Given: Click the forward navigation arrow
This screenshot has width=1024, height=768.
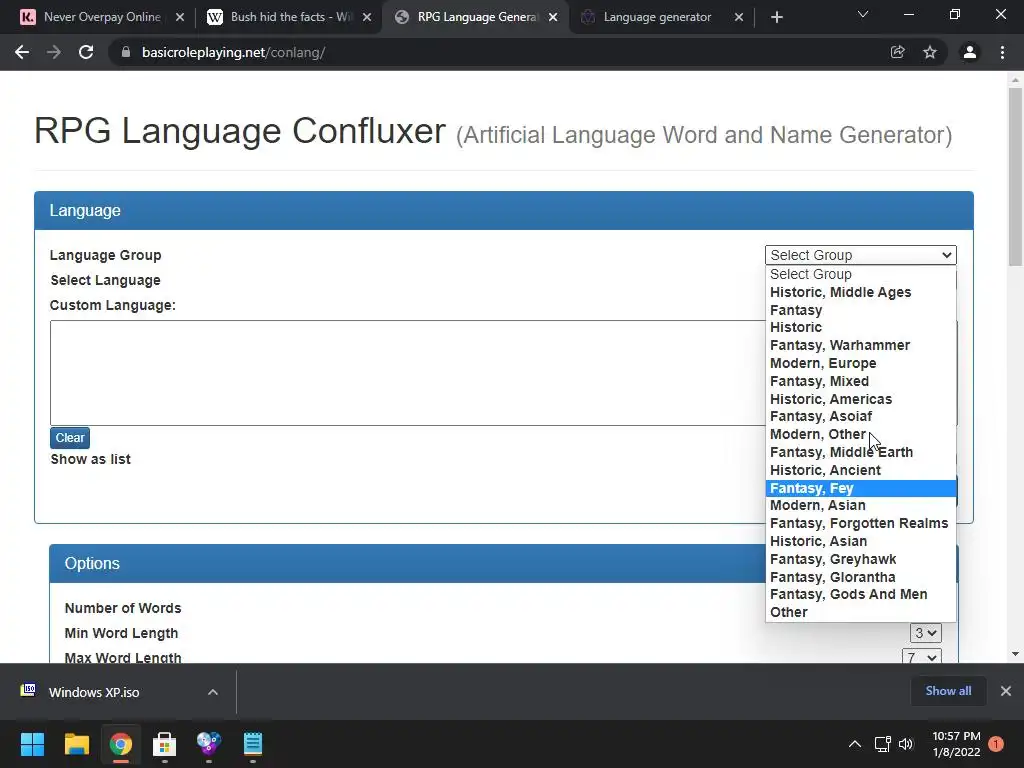Looking at the screenshot, I should [54, 52].
